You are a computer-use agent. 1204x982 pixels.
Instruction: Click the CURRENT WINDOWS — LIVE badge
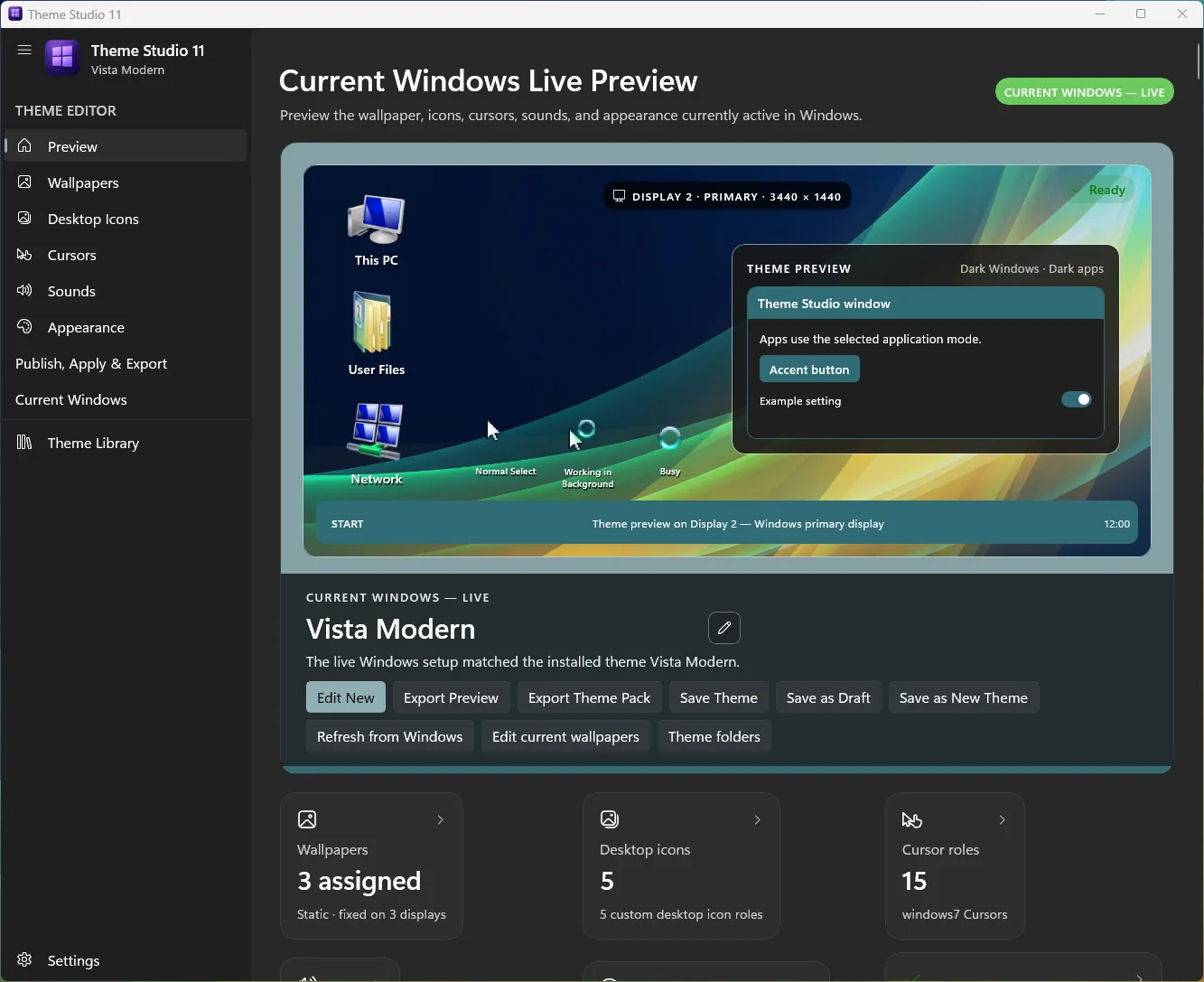pyautogui.click(x=1085, y=92)
